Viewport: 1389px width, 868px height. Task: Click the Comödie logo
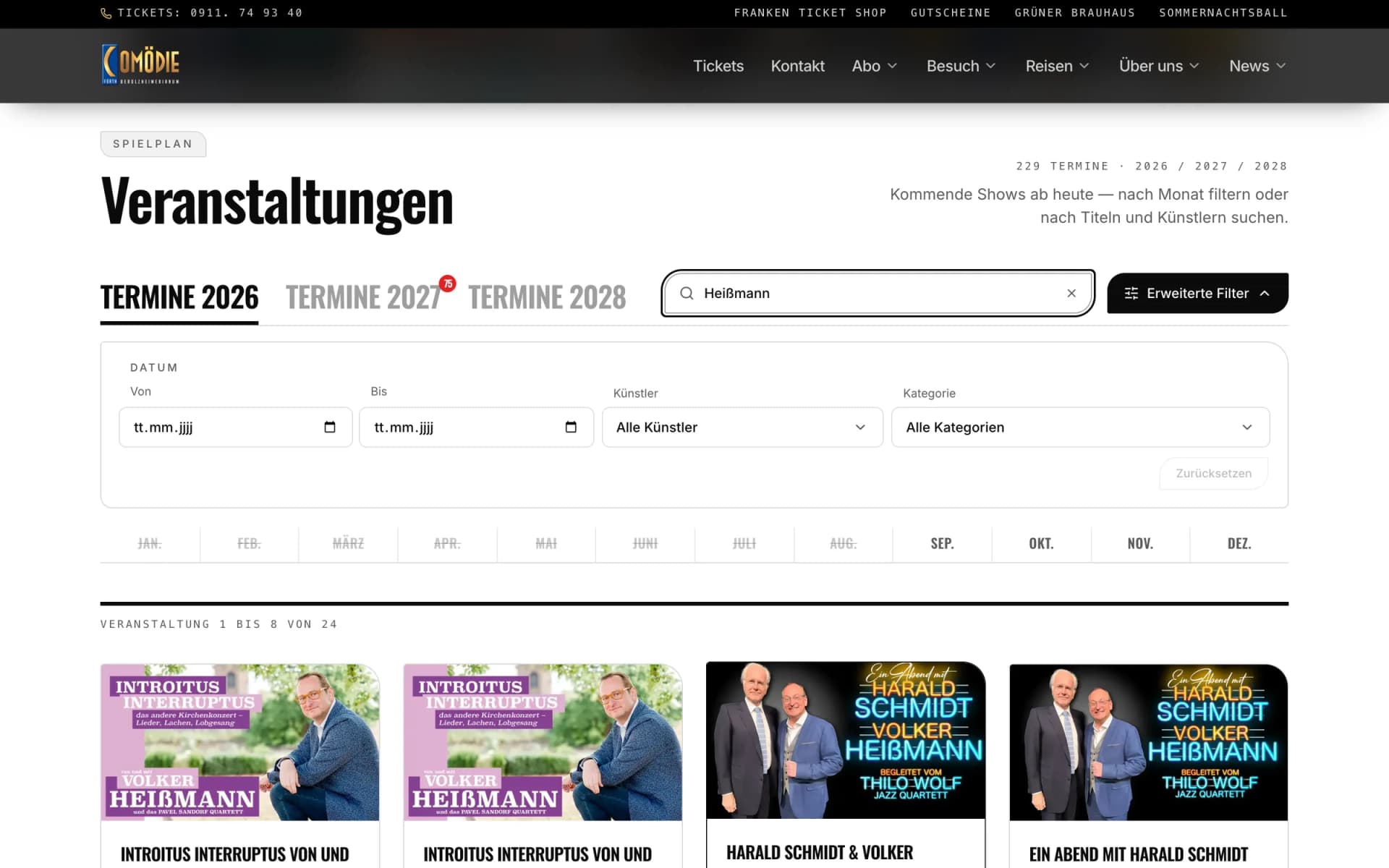141,64
